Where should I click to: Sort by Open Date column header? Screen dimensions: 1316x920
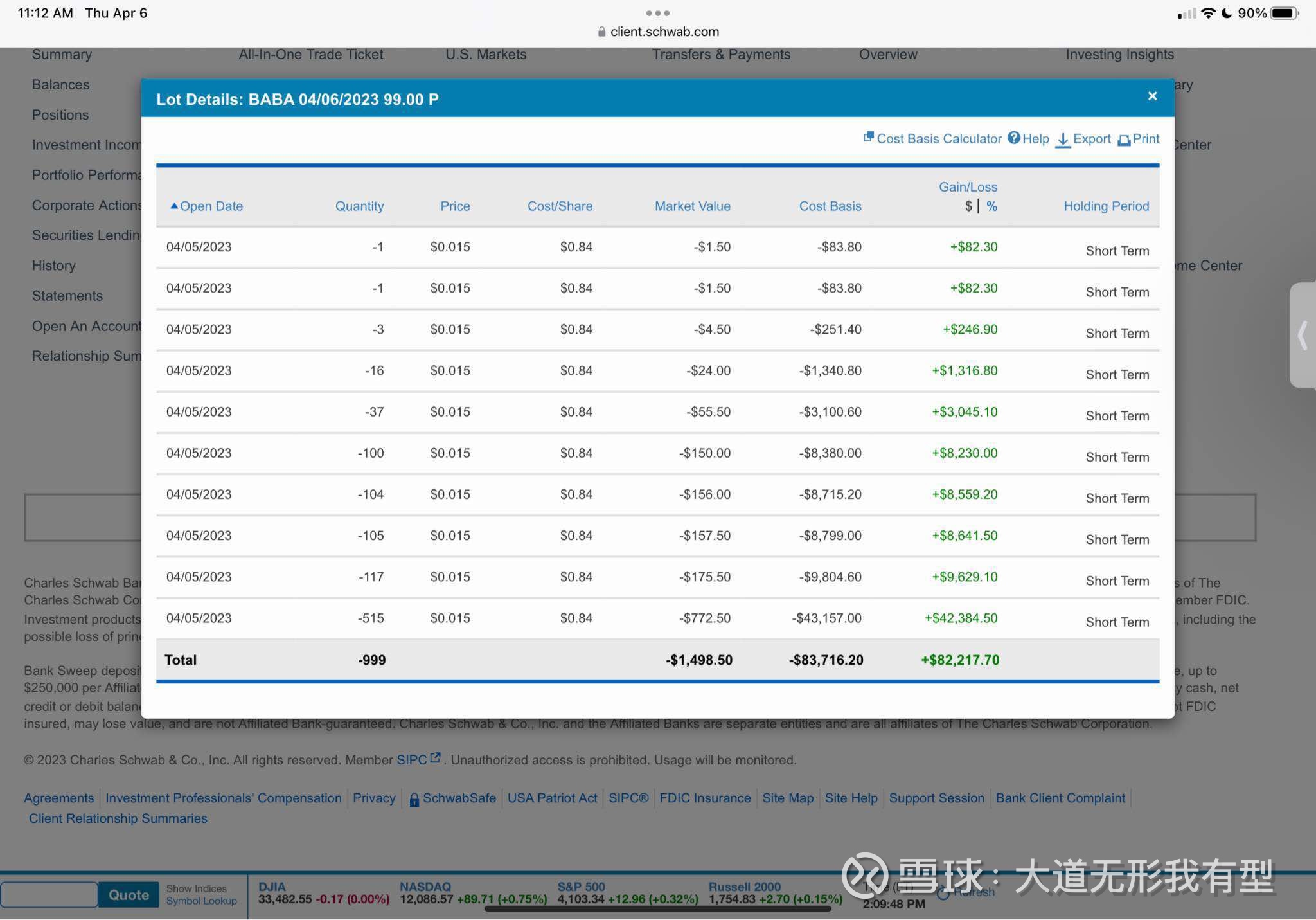pyautogui.click(x=206, y=206)
